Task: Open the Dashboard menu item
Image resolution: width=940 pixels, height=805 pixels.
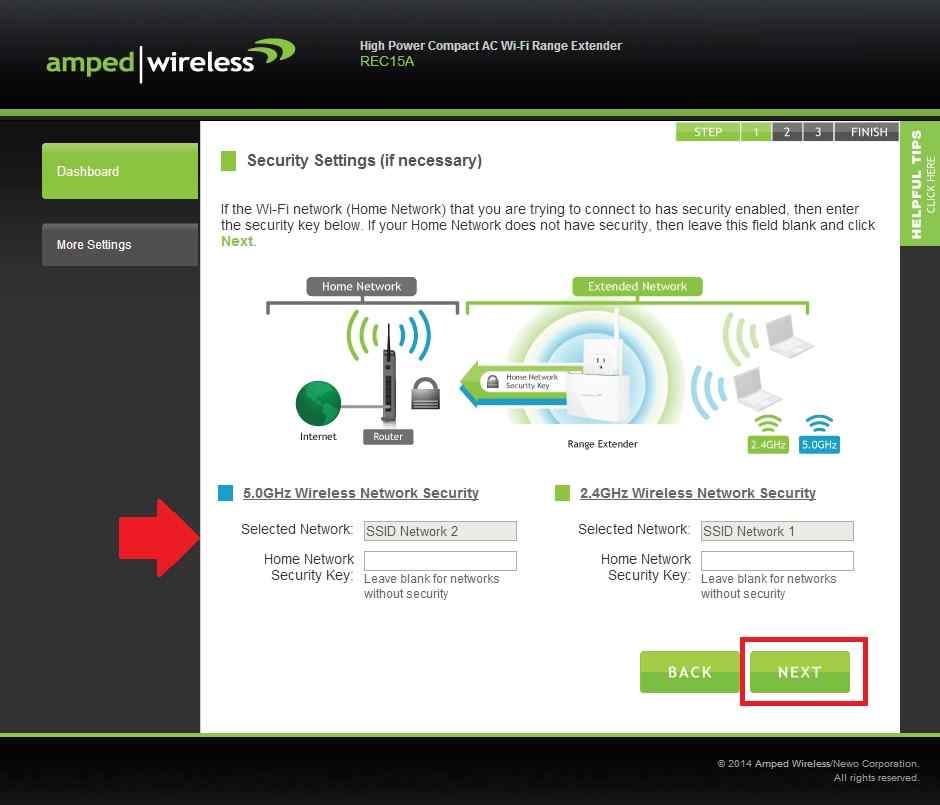Action: tap(120, 171)
